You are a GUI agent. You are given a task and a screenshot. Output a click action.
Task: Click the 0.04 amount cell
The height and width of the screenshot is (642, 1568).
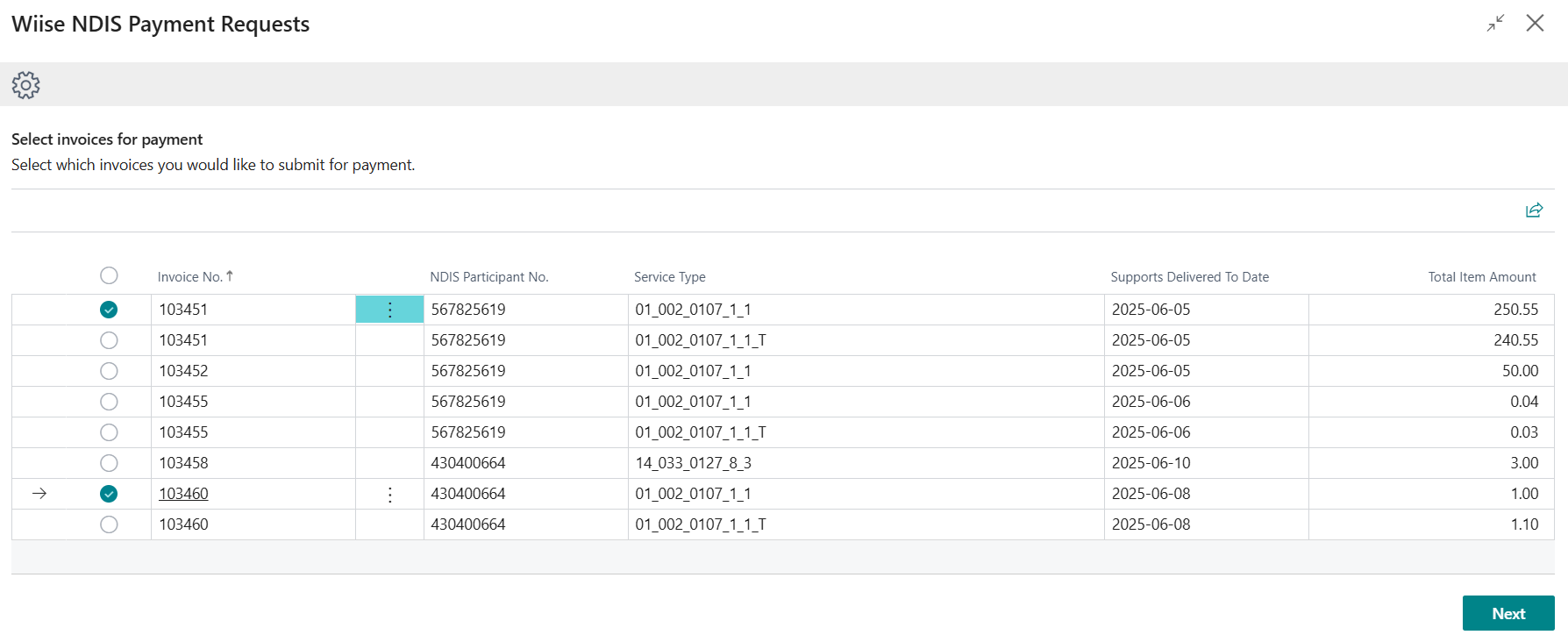(1431, 402)
